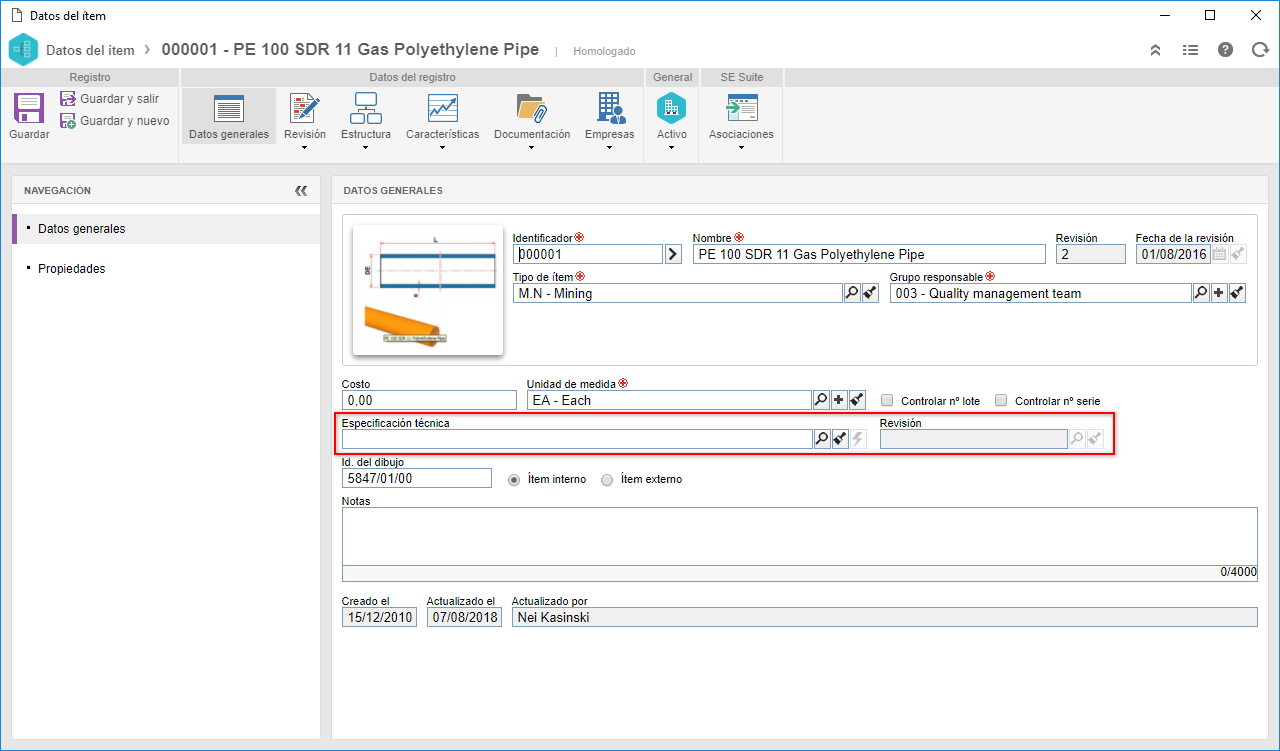Click the SE Suite logo icon

22,50
